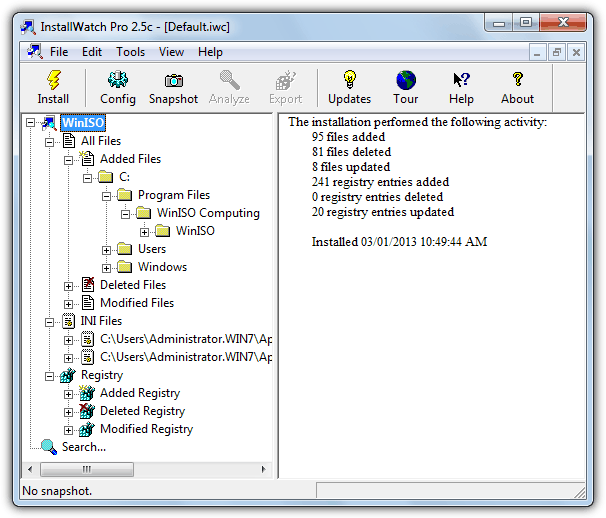
Task: Select the first C:\Users\Administrator INI entry
Action: (186, 339)
